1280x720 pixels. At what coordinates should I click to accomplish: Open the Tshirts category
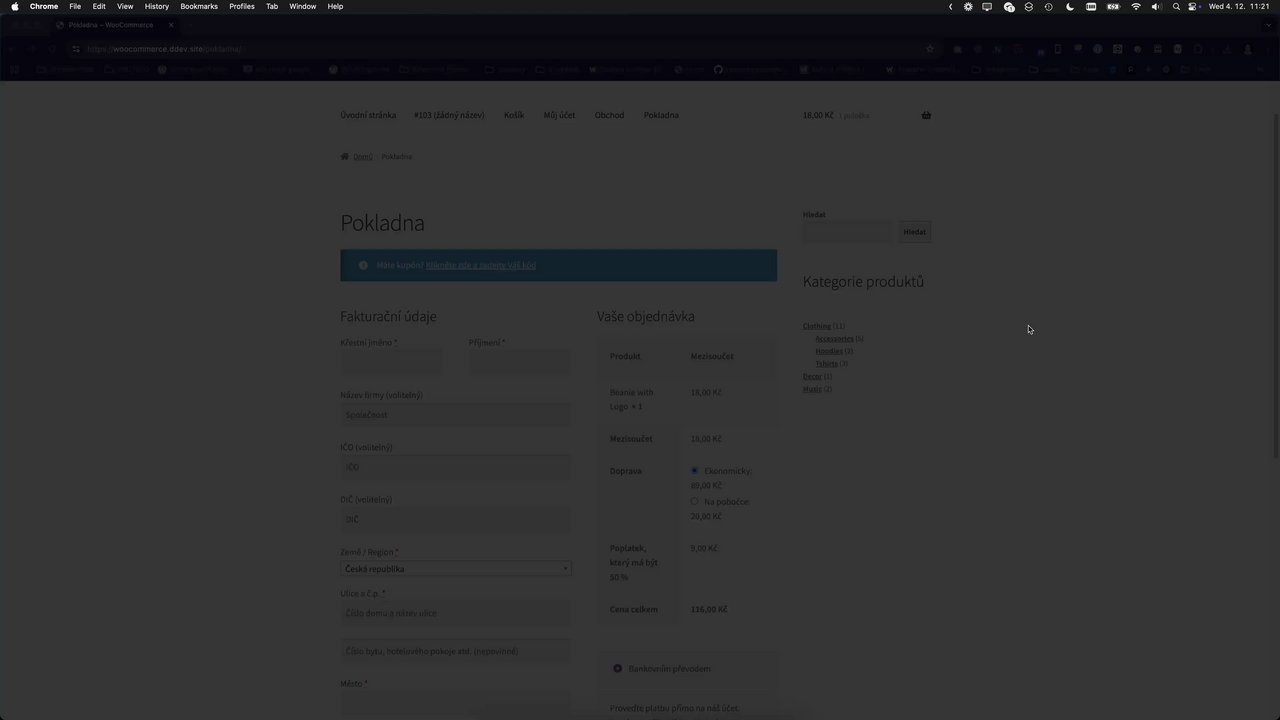[x=827, y=363]
